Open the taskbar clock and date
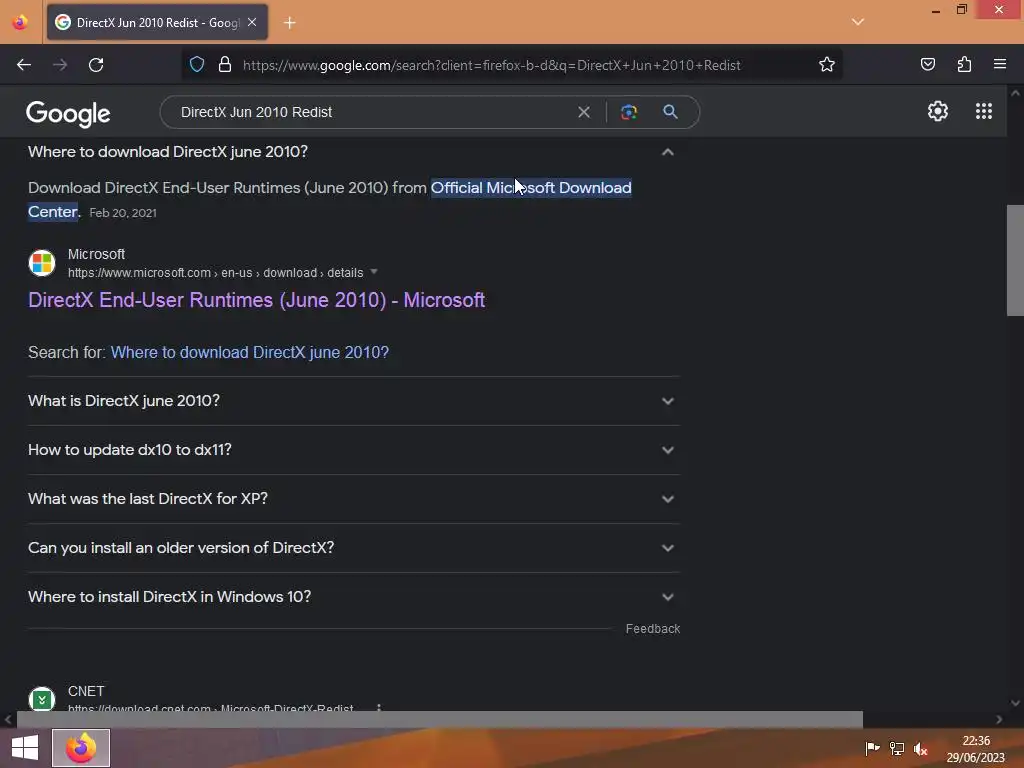The width and height of the screenshot is (1024, 768). (976, 748)
